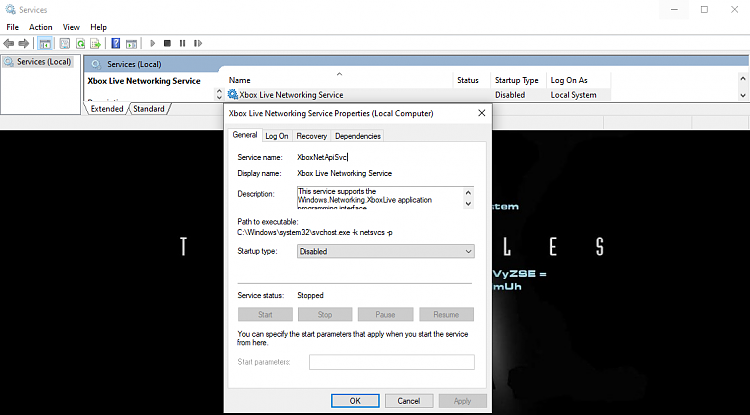Click the Disabled cell in the service row

[x=510, y=95]
